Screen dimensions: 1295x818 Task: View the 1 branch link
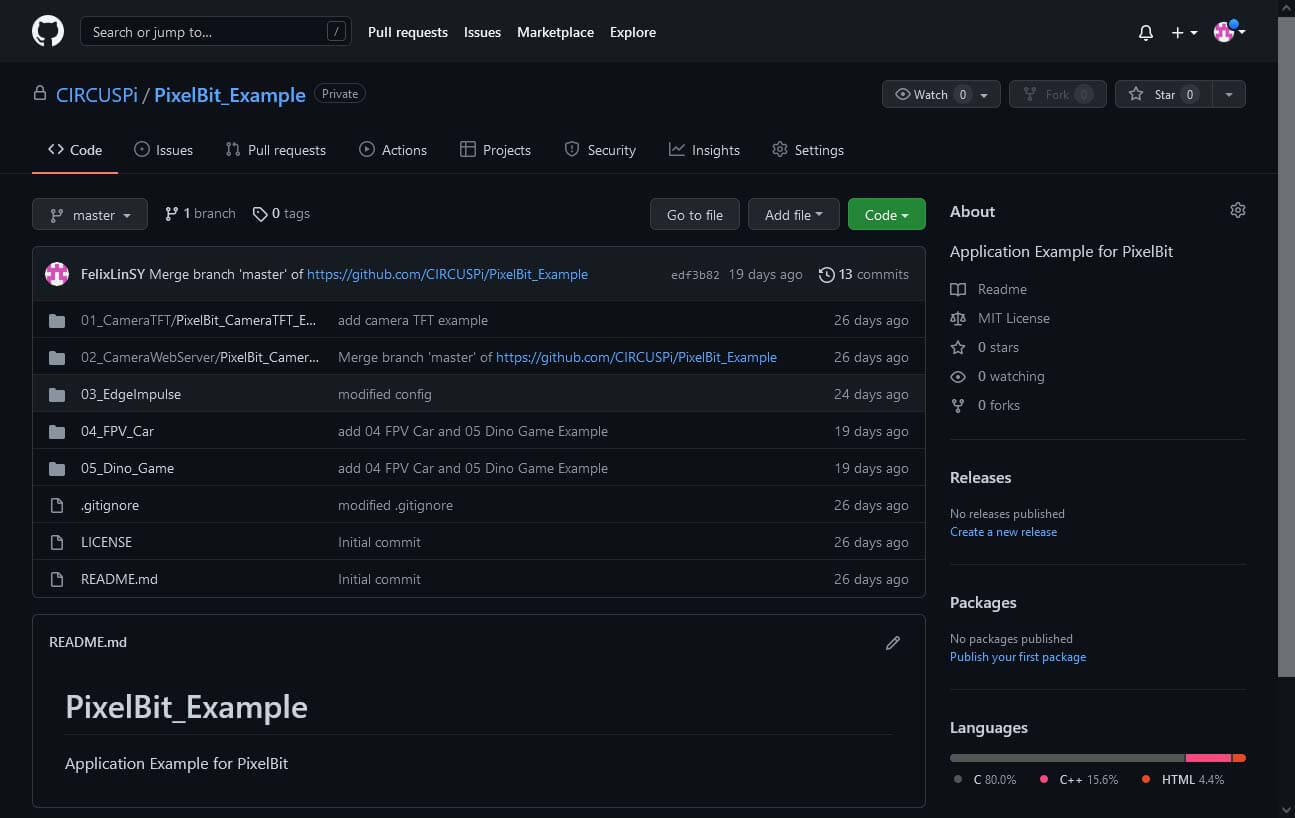point(200,213)
